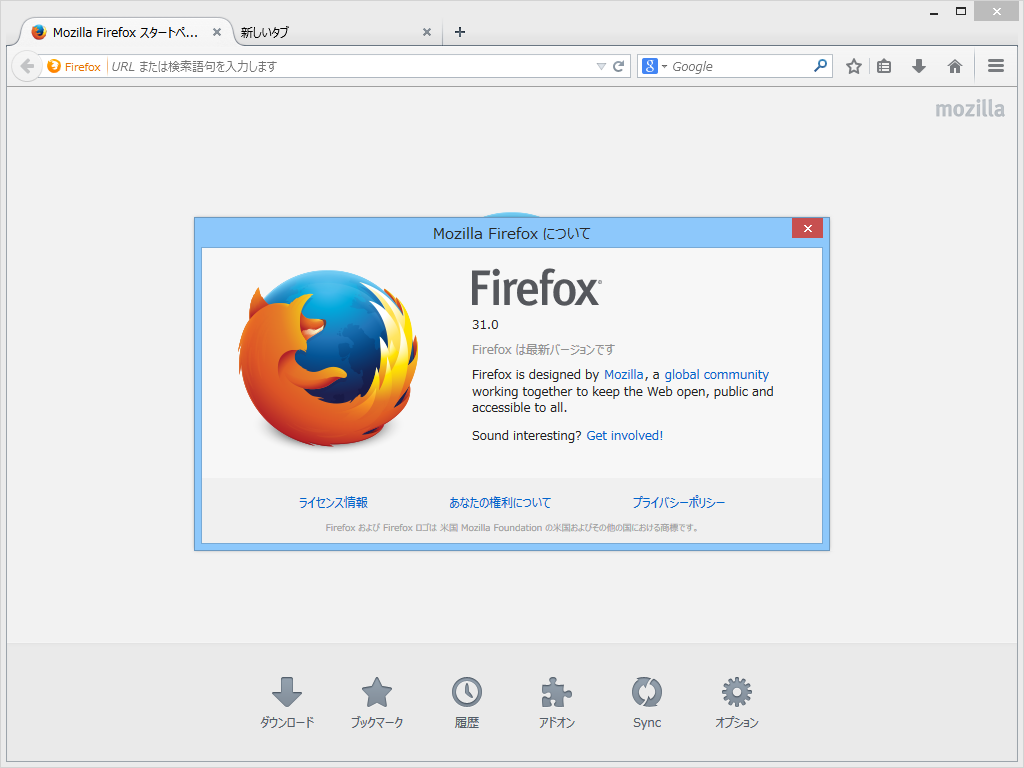
Task: Open a new tab with the plus button
Action: 459,32
